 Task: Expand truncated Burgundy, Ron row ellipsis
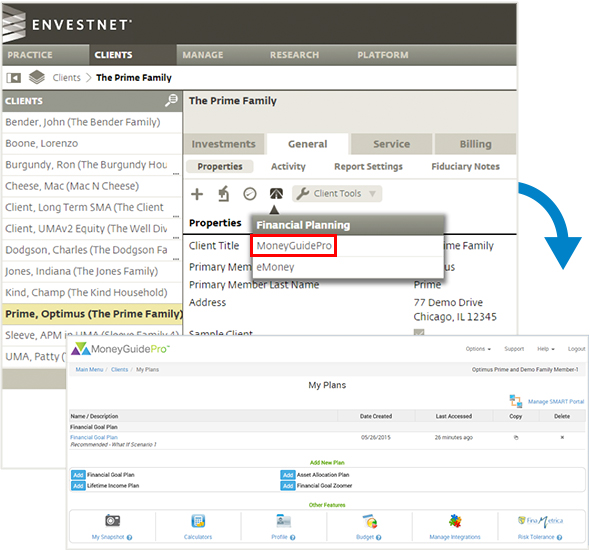(x=176, y=174)
